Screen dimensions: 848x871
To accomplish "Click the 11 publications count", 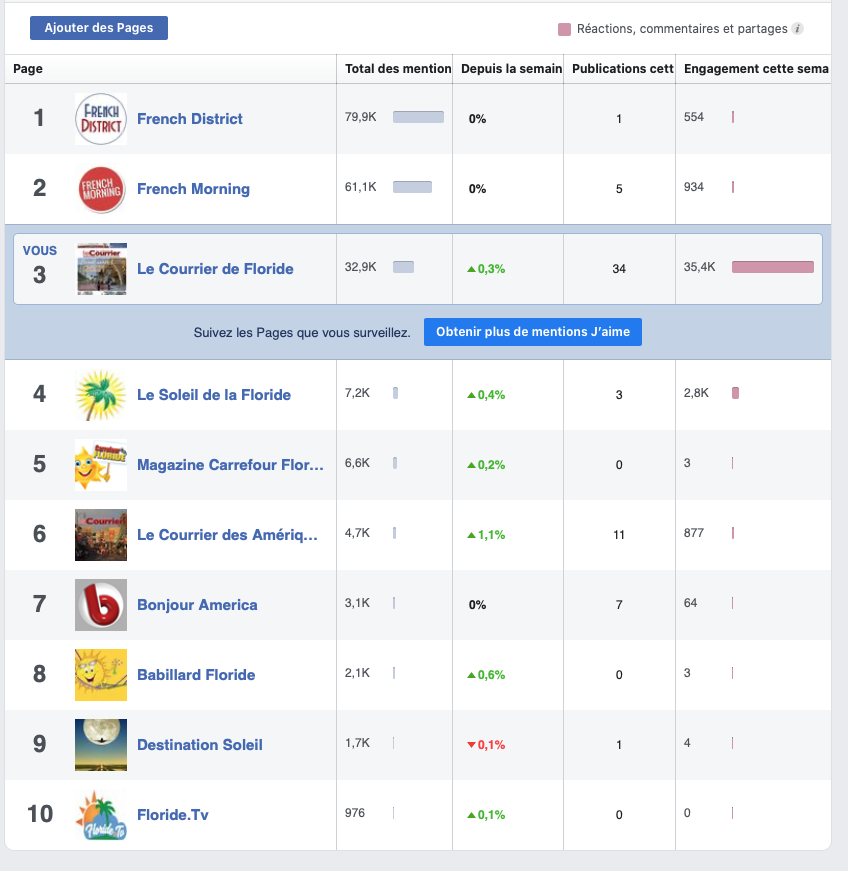I will point(619,535).
